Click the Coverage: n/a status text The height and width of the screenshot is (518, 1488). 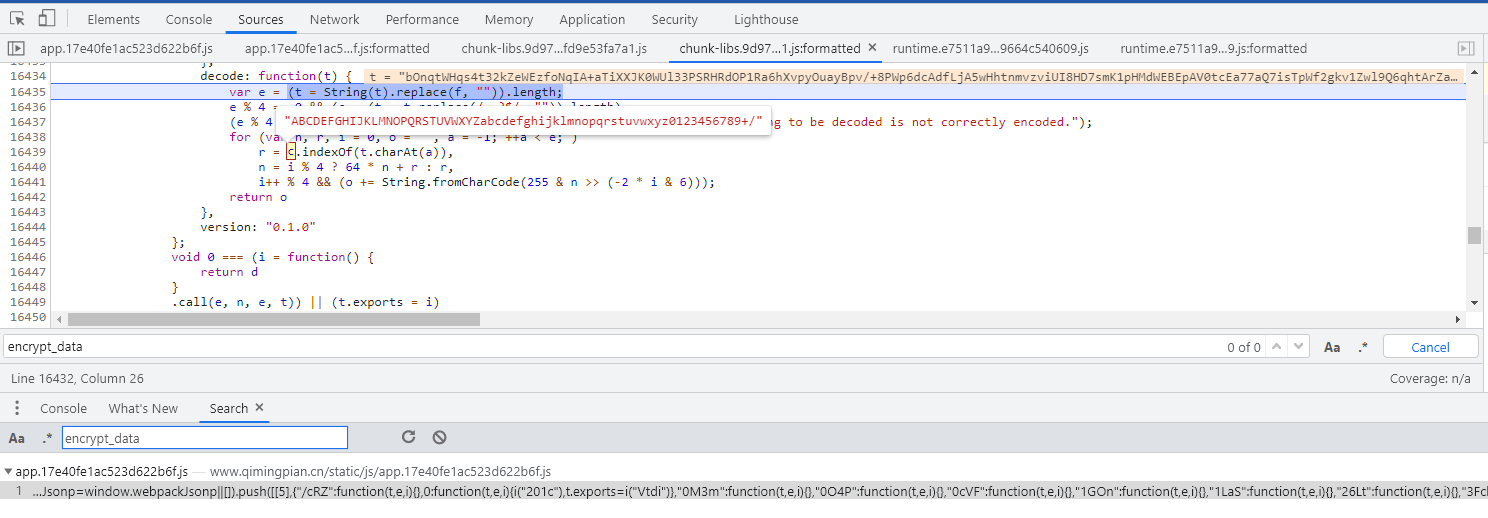click(1430, 379)
